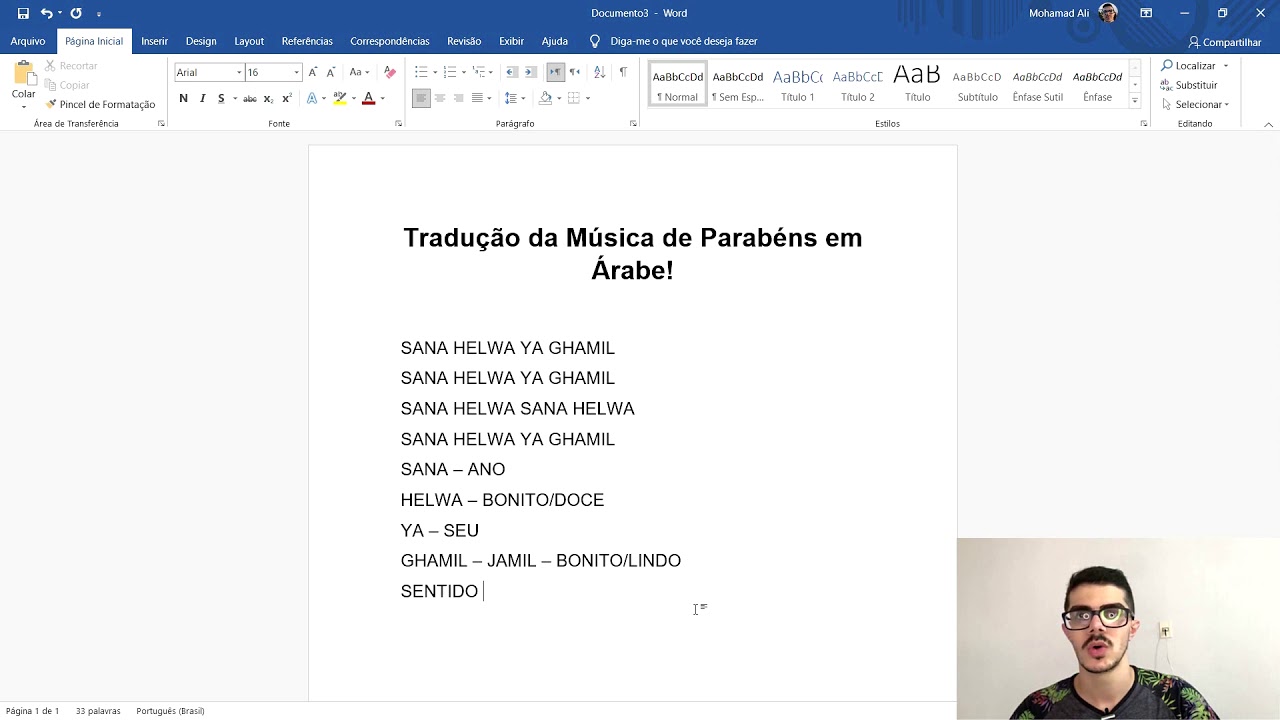This screenshot has height=720, width=1280.
Task: Switch to the Design tab
Action: (201, 41)
